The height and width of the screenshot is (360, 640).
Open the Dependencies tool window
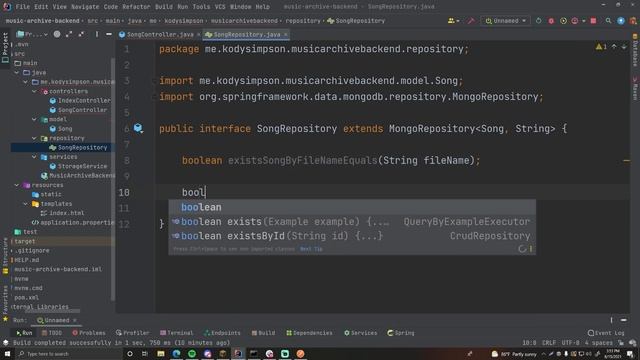[x=309, y=333]
